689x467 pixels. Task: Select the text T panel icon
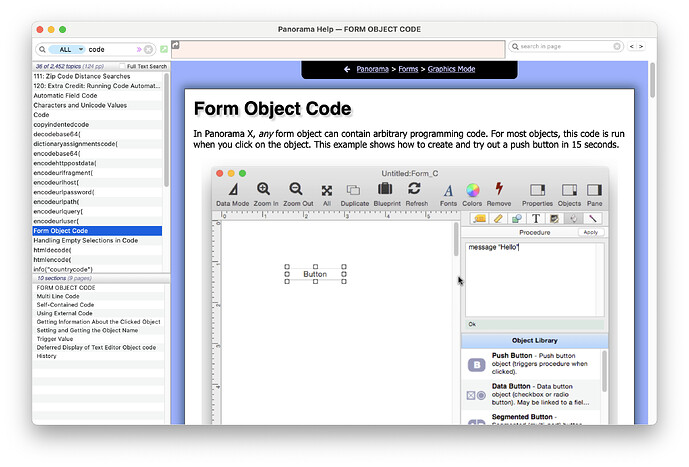536,218
